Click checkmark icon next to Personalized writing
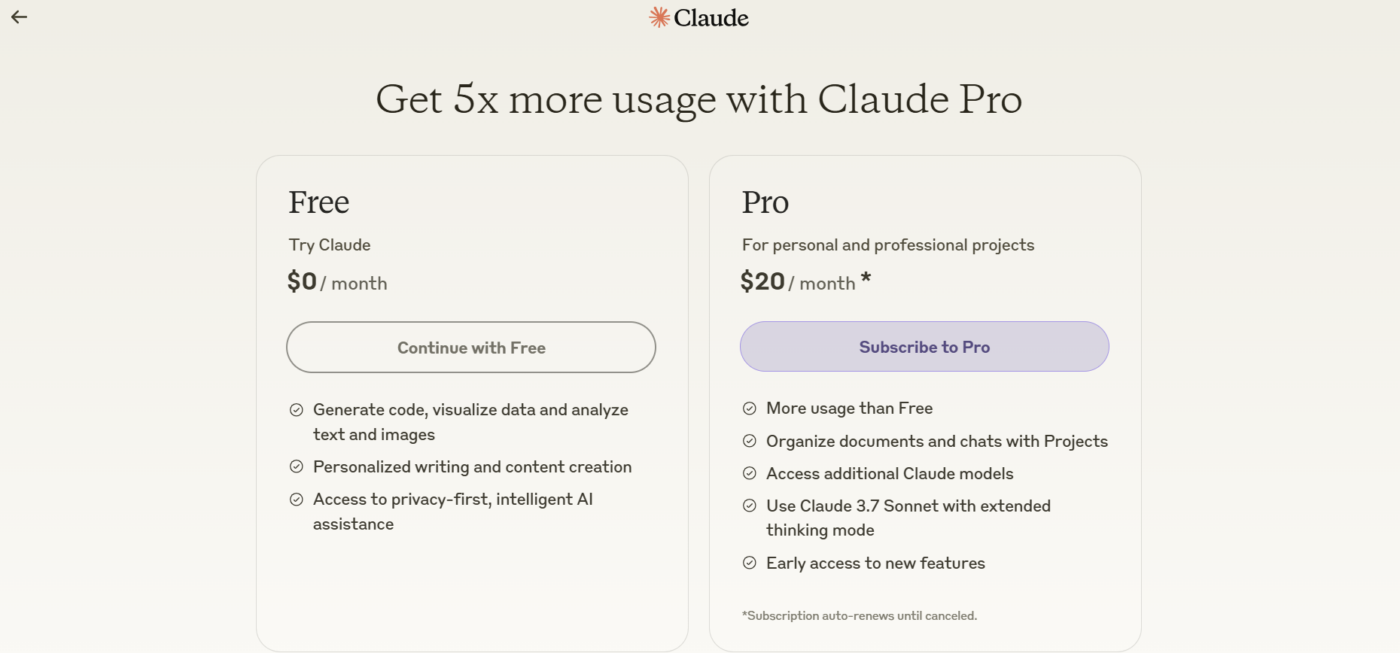 click(296, 467)
